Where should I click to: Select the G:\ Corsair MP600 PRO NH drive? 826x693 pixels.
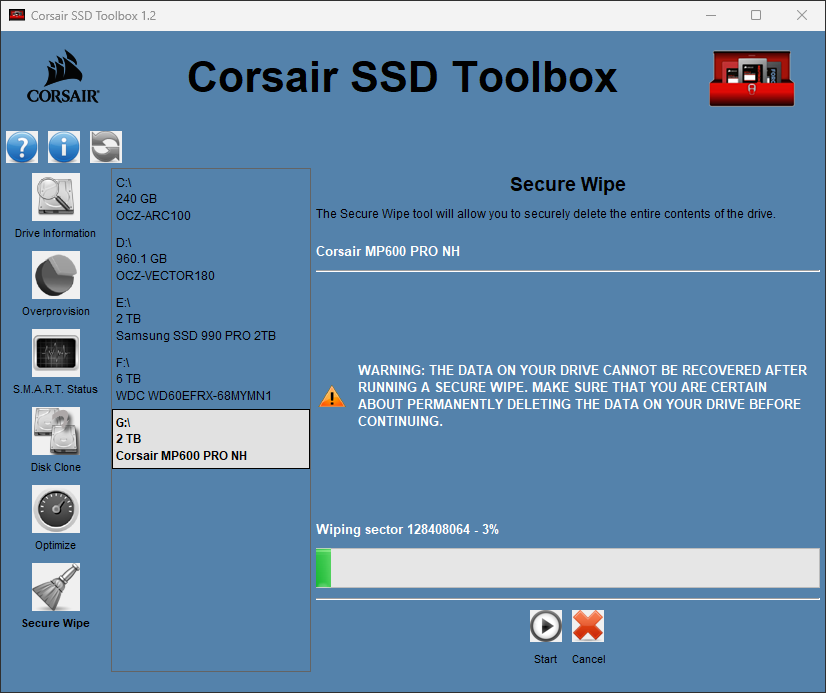tap(210, 439)
